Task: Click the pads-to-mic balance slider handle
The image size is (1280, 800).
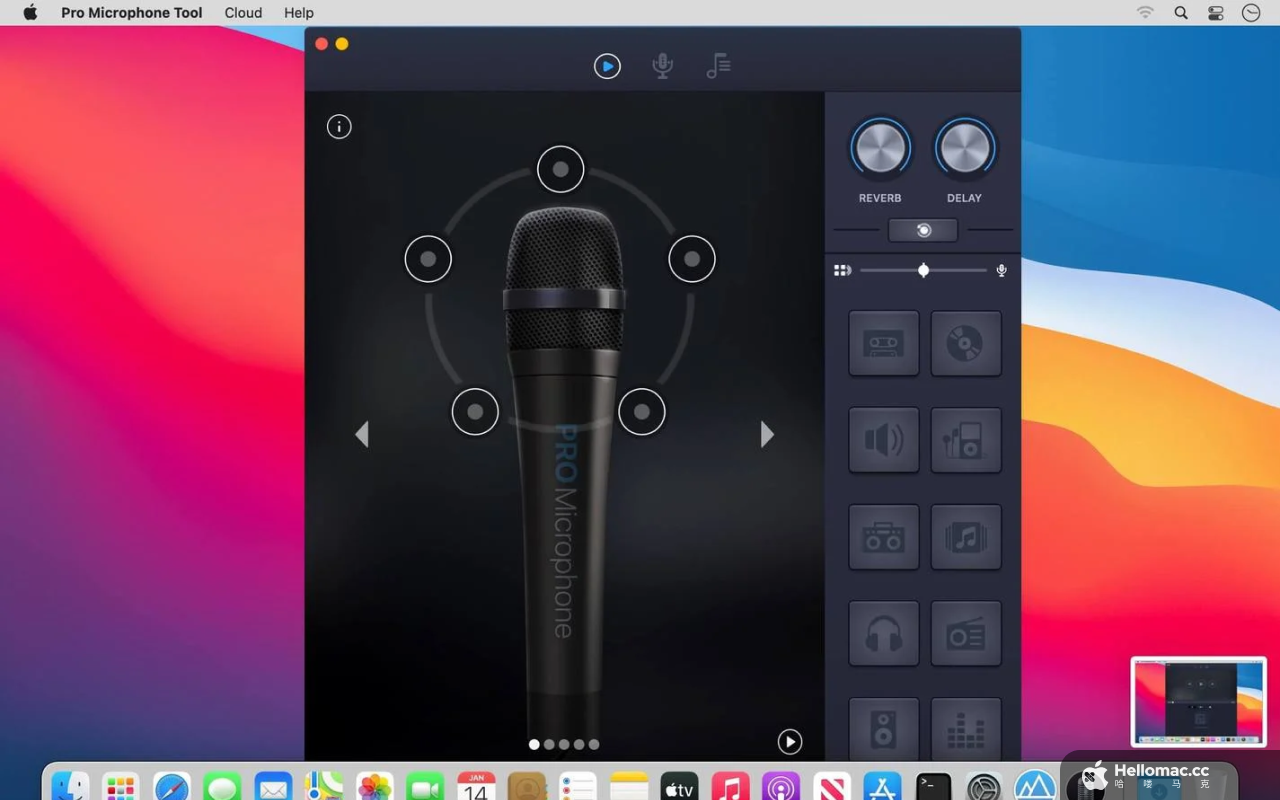Action: 923,270
